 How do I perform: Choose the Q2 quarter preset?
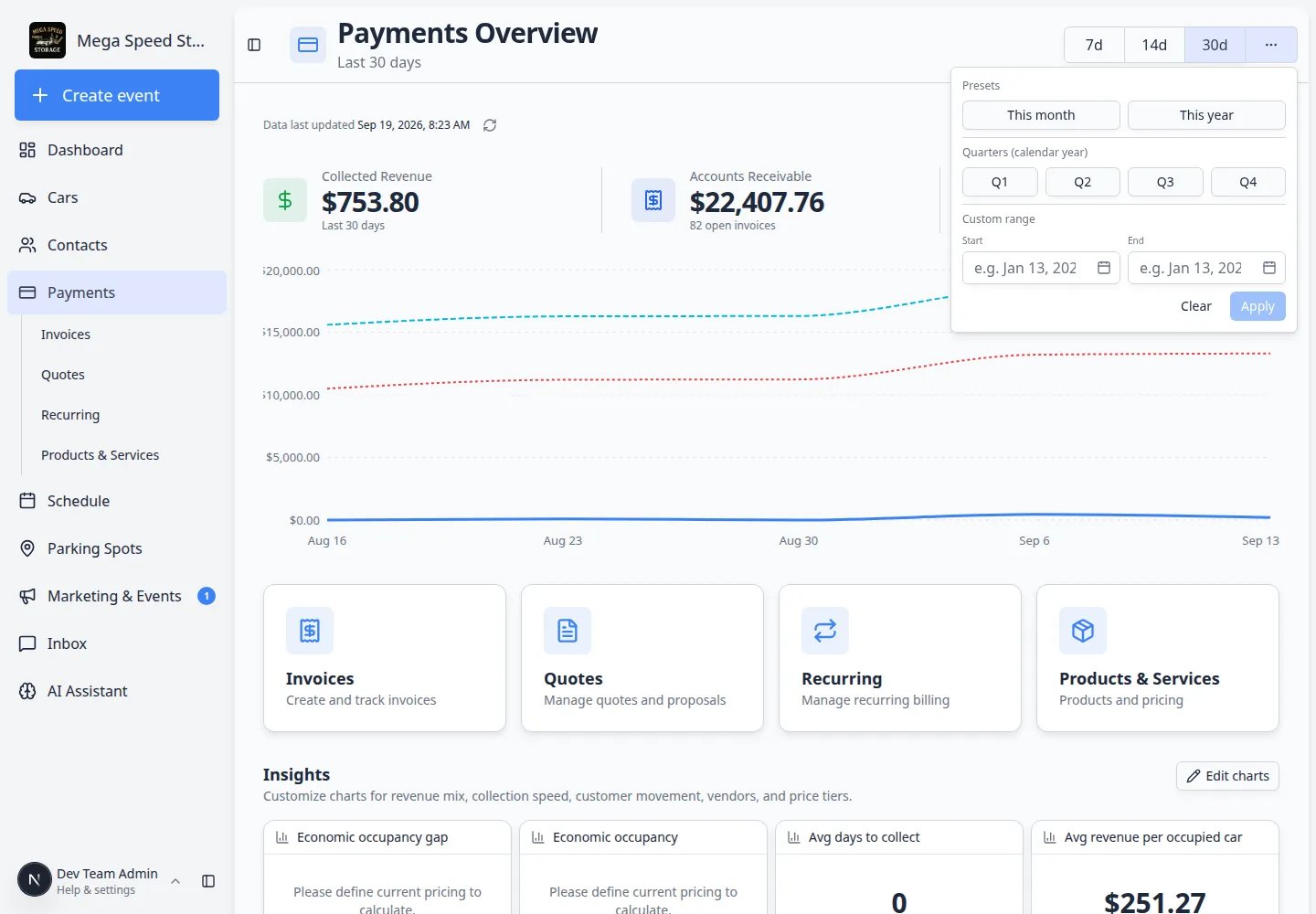(1083, 182)
